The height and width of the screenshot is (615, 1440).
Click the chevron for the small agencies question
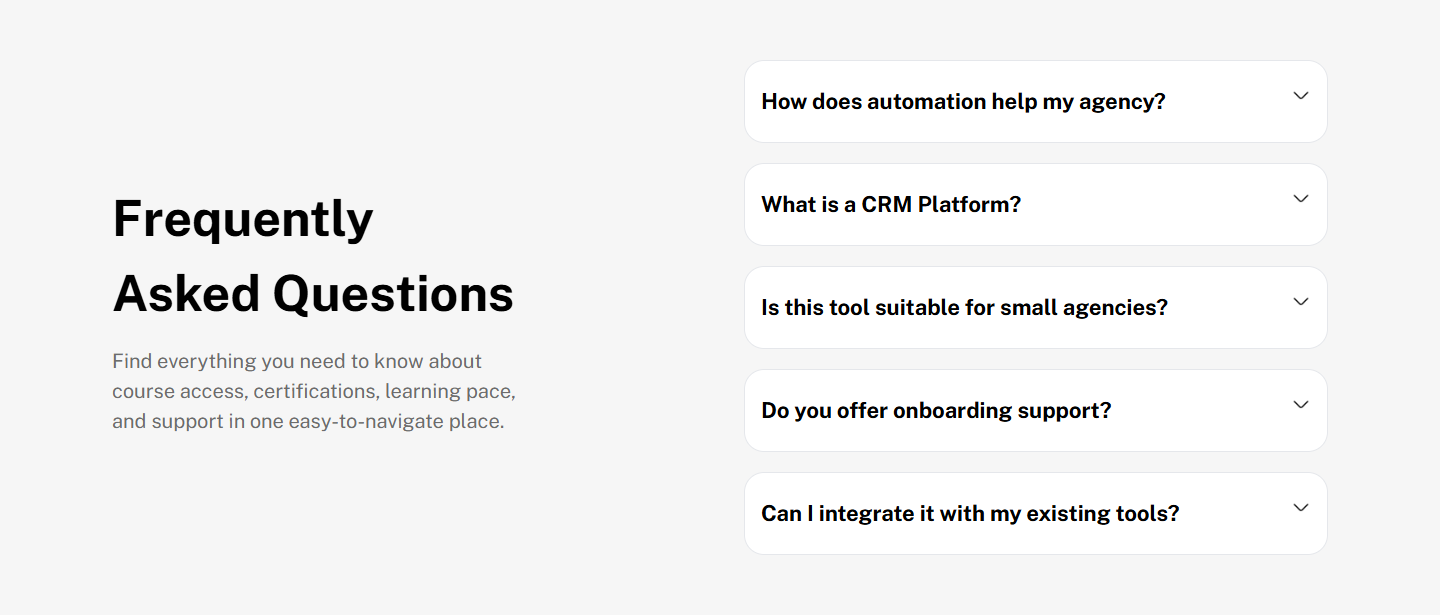(x=1300, y=302)
